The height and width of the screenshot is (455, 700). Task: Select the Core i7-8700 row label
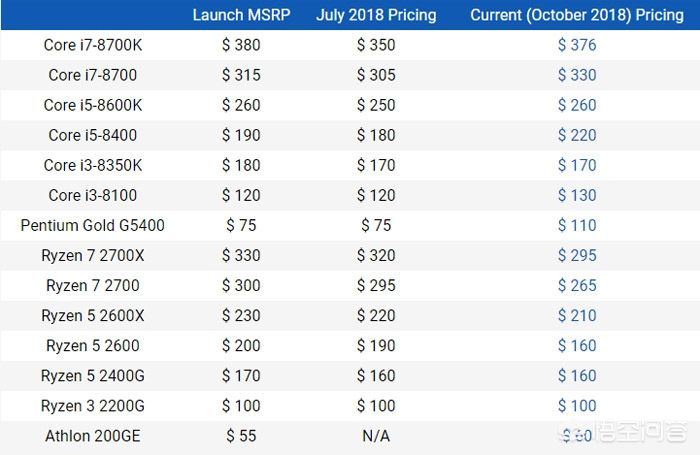[93, 75]
